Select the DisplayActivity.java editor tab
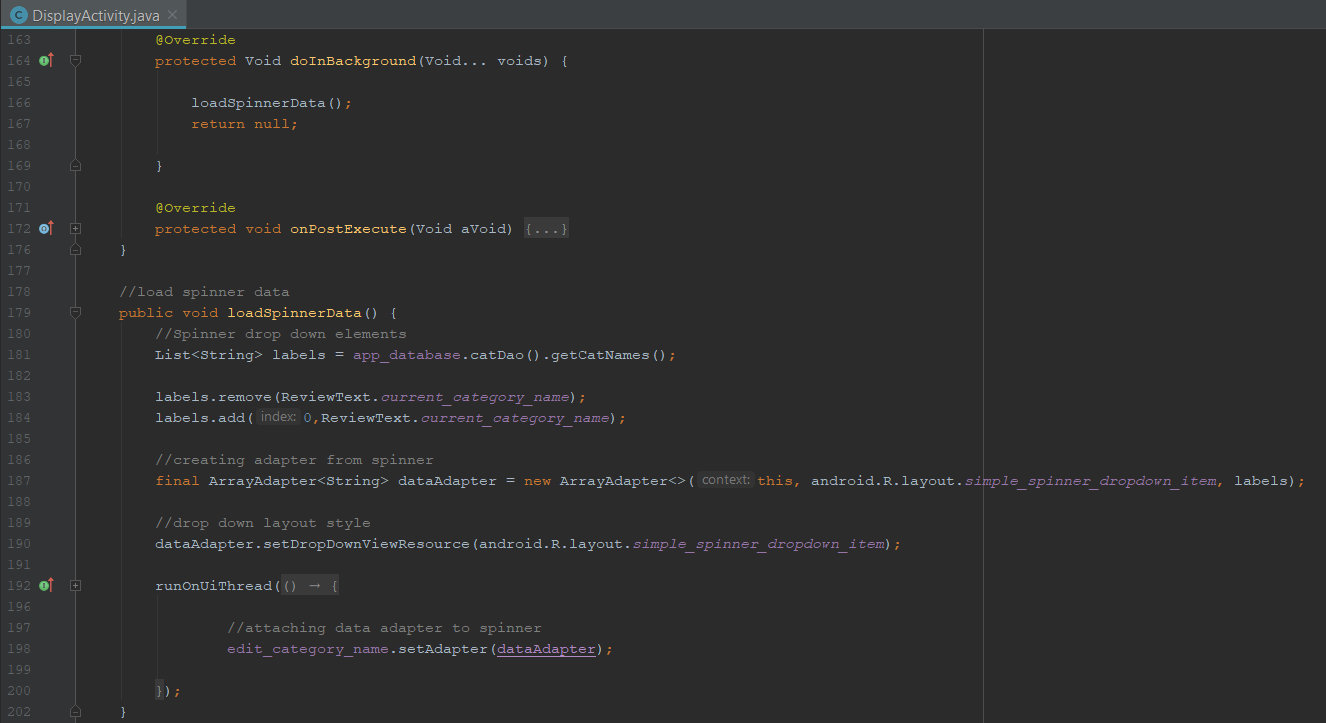 pos(93,14)
